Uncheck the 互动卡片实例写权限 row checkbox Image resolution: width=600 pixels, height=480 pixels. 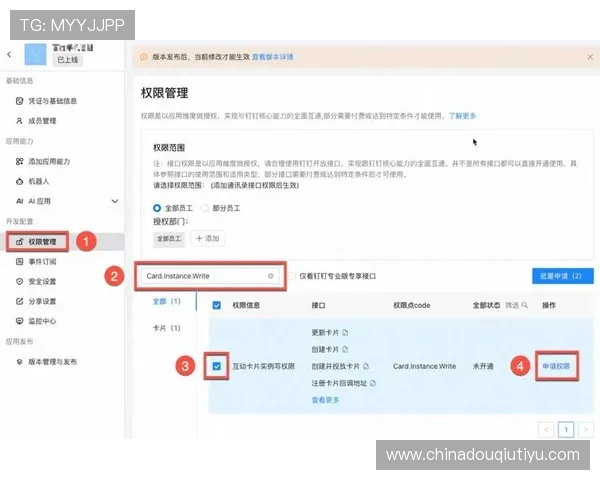pyautogui.click(x=217, y=366)
